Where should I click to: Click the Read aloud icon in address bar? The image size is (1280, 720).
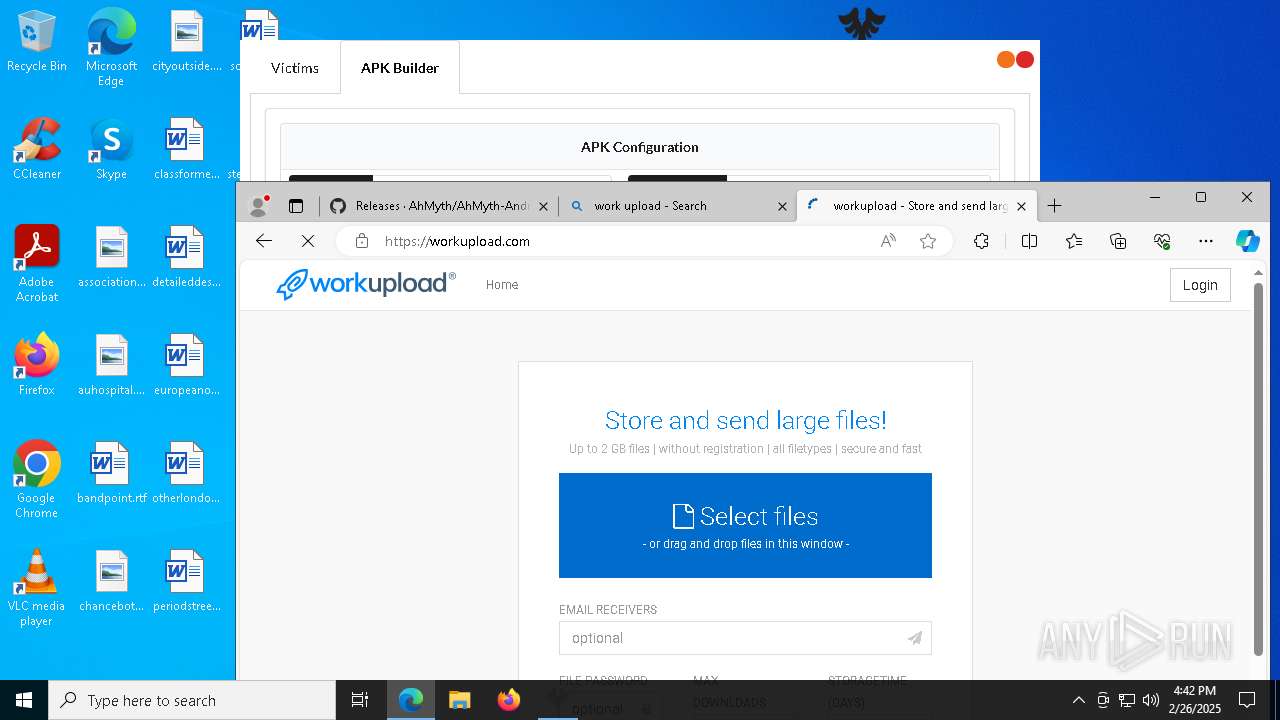tap(888, 241)
